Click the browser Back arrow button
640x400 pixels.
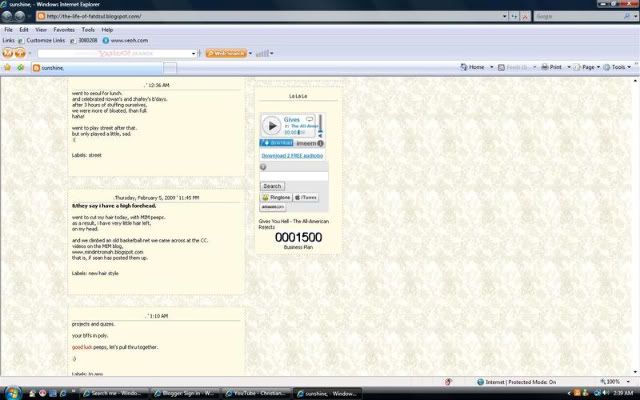(7, 16)
